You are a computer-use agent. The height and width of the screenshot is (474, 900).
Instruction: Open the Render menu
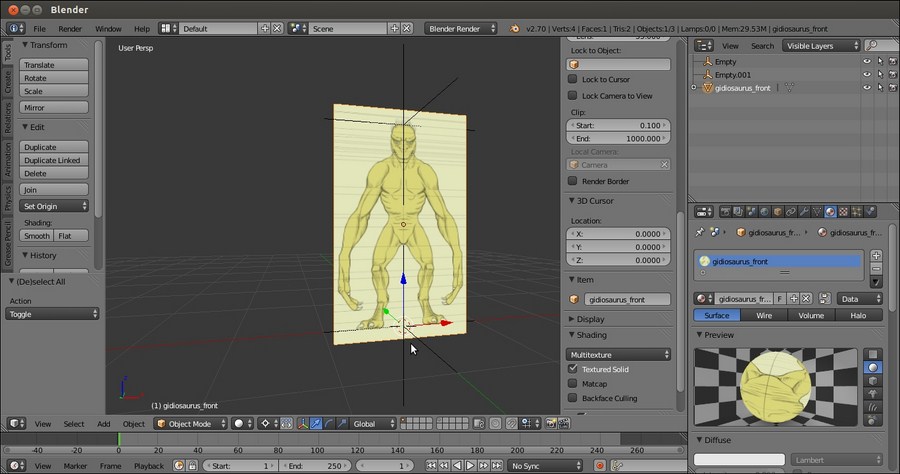[70, 29]
